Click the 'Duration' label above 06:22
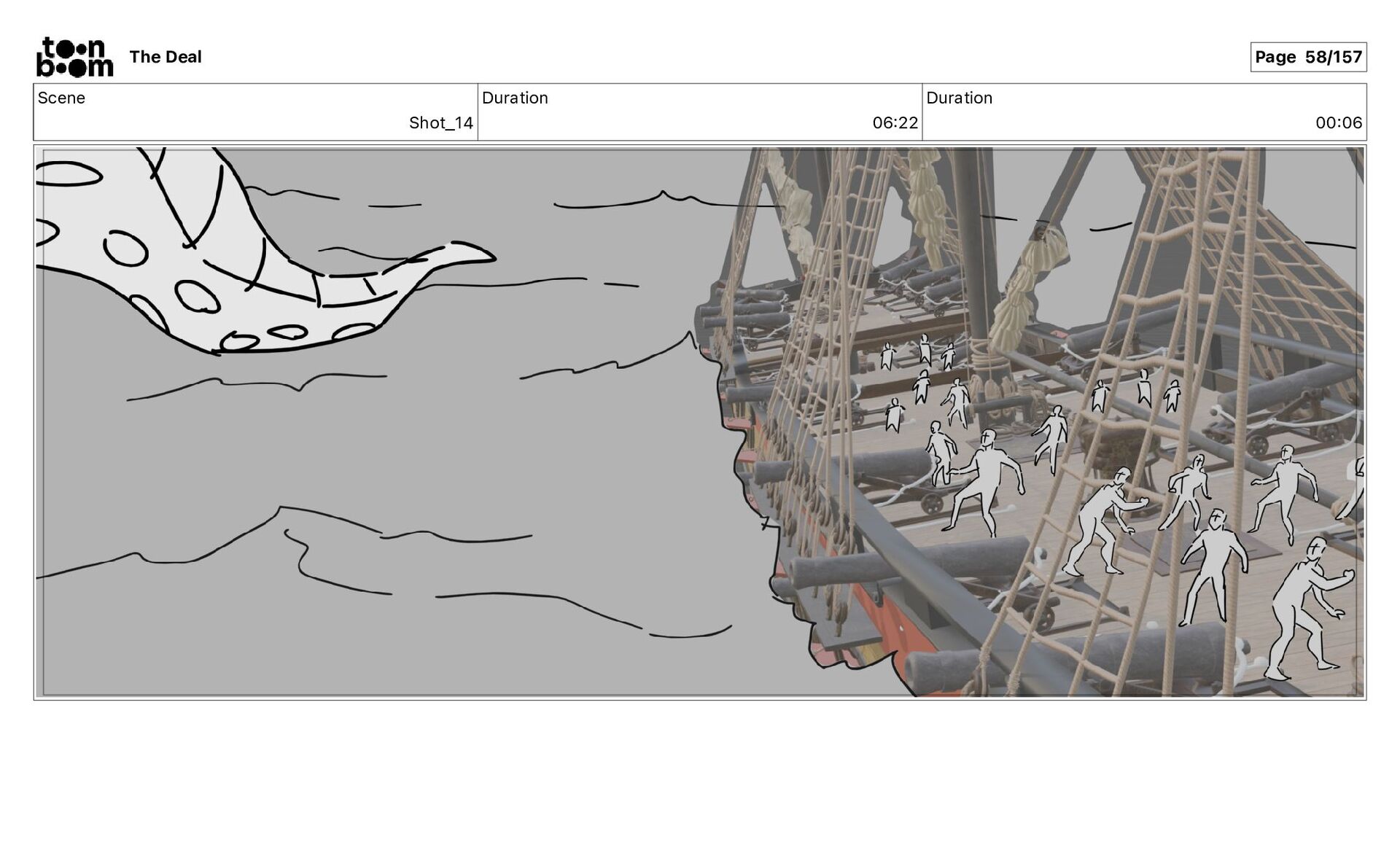1400x850 pixels. [515, 98]
